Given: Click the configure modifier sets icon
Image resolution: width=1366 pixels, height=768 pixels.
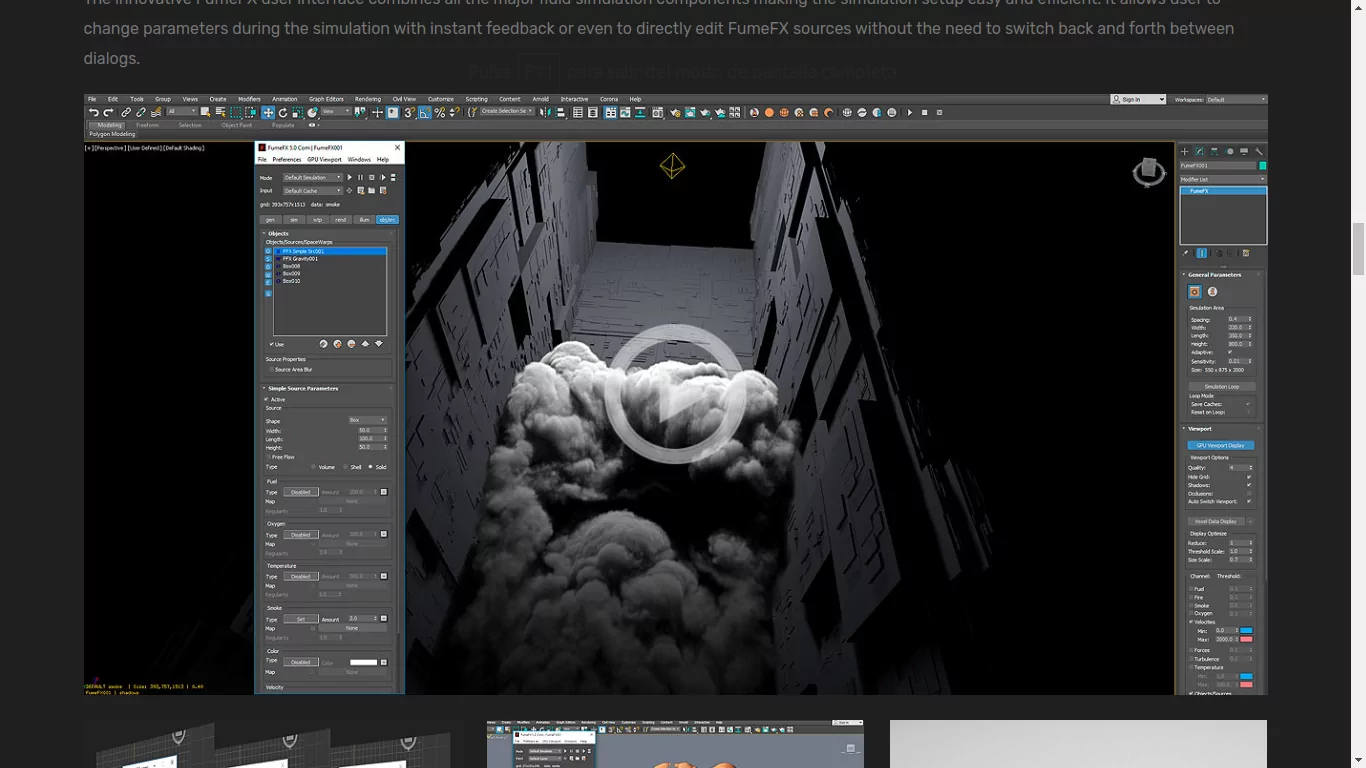Looking at the screenshot, I should click(1246, 253).
